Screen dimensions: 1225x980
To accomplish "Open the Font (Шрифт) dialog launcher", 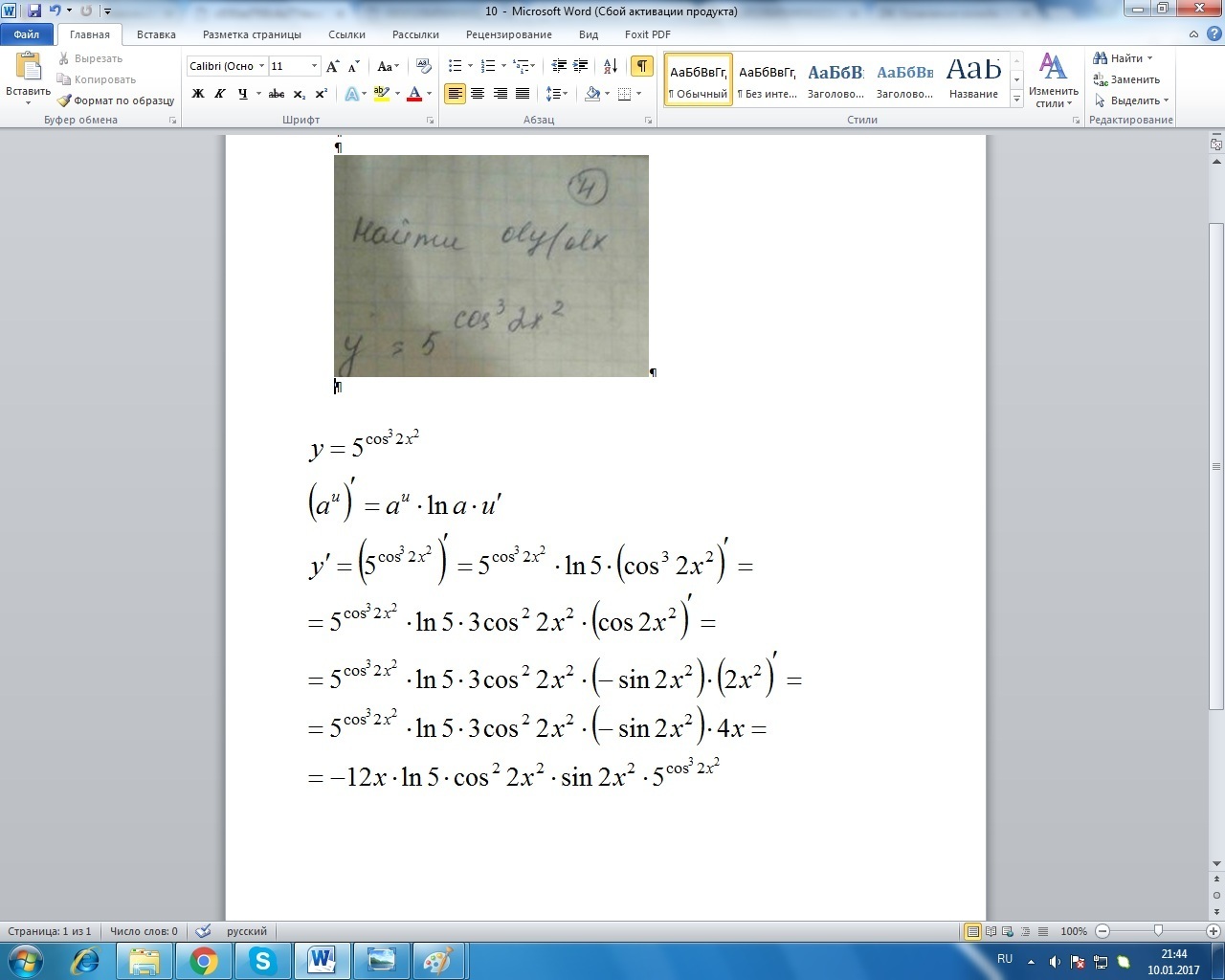I will click(430, 121).
